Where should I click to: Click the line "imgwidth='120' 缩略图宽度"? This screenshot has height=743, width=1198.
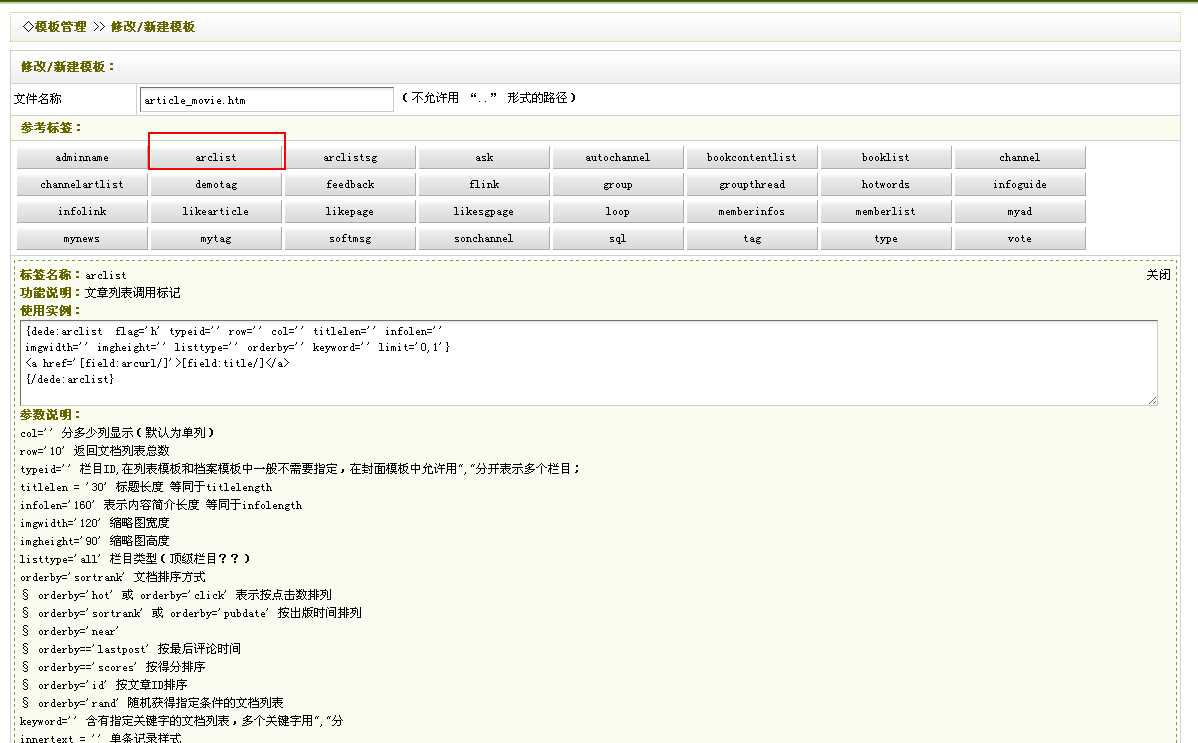[95, 523]
